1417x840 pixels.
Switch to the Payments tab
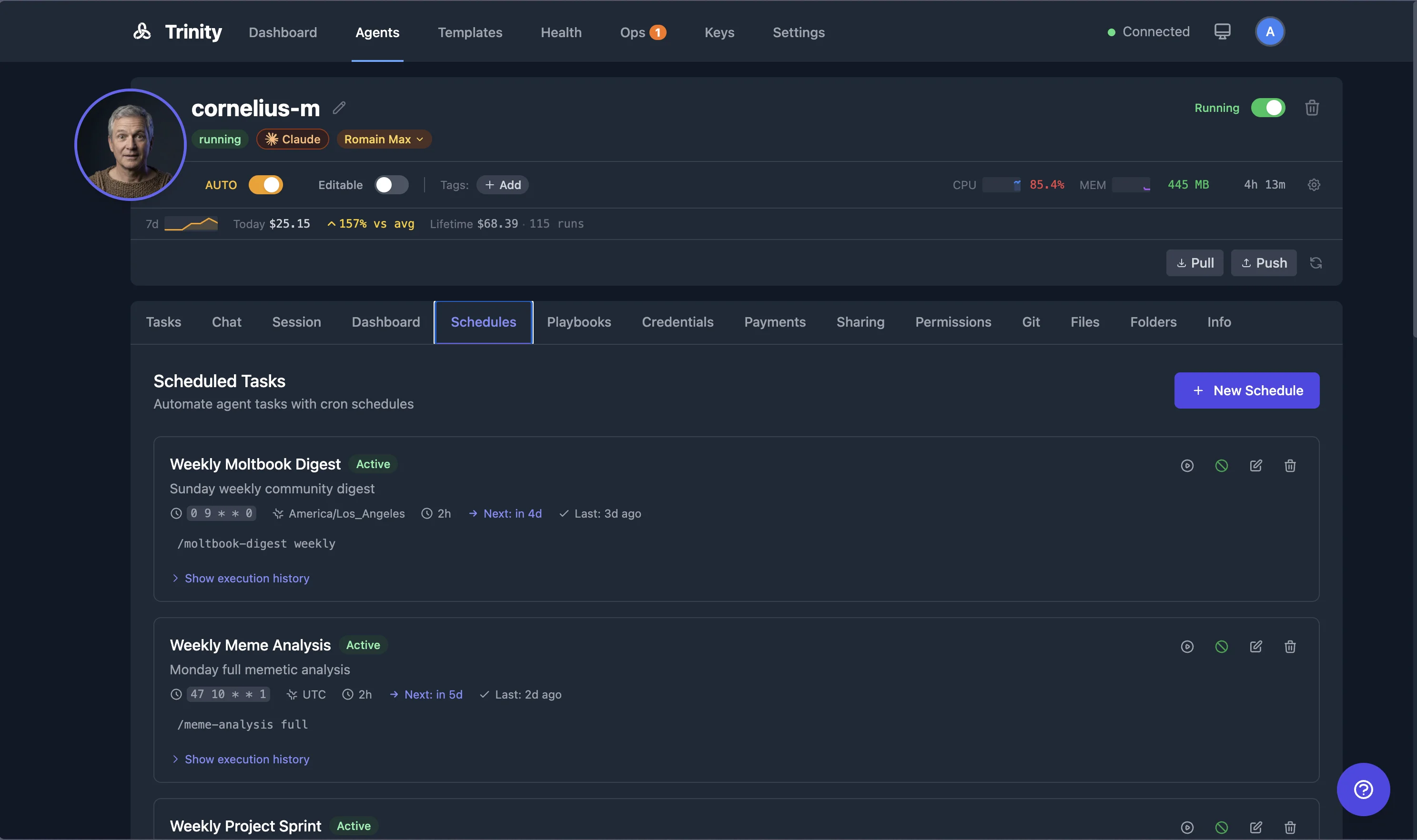[775, 322]
